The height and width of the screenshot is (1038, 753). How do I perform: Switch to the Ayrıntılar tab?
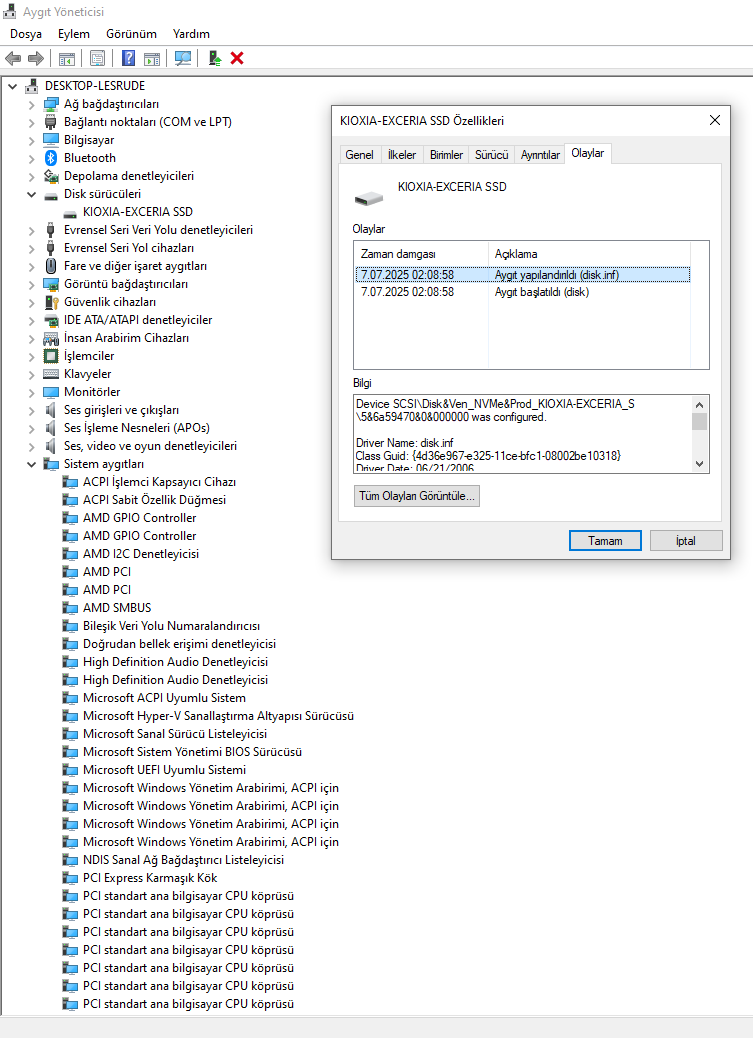[x=540, y=154]
